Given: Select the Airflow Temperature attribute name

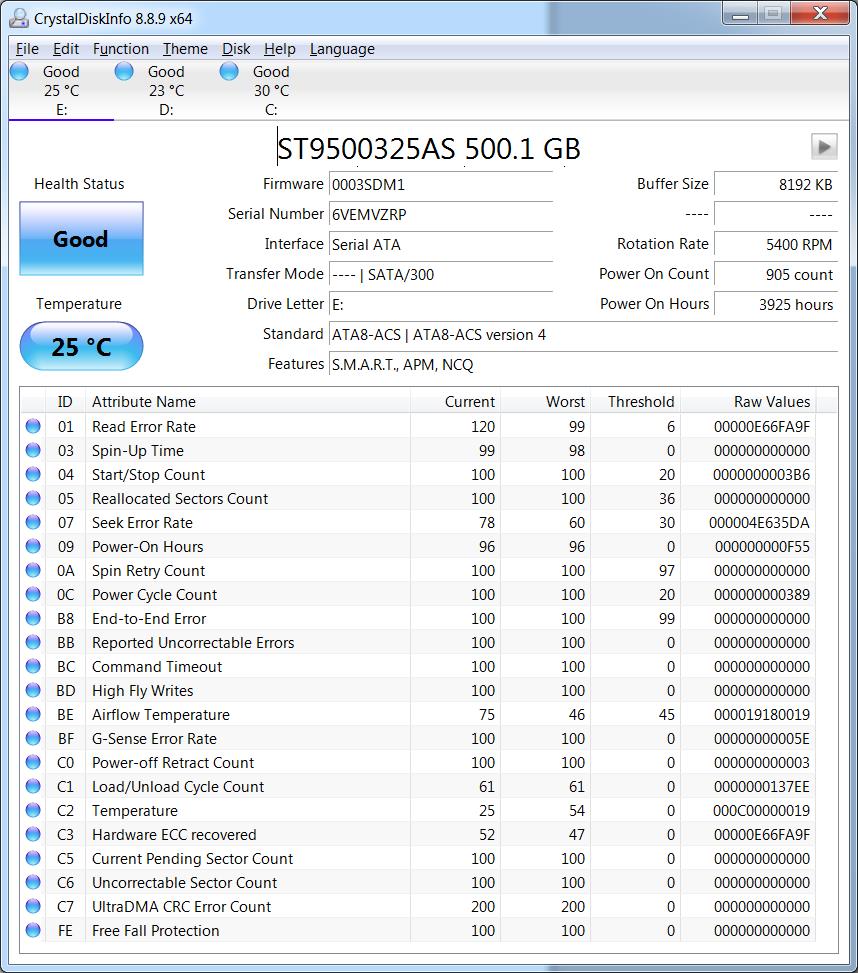Looking at the screenshot, I should click(x=161, y=715).
